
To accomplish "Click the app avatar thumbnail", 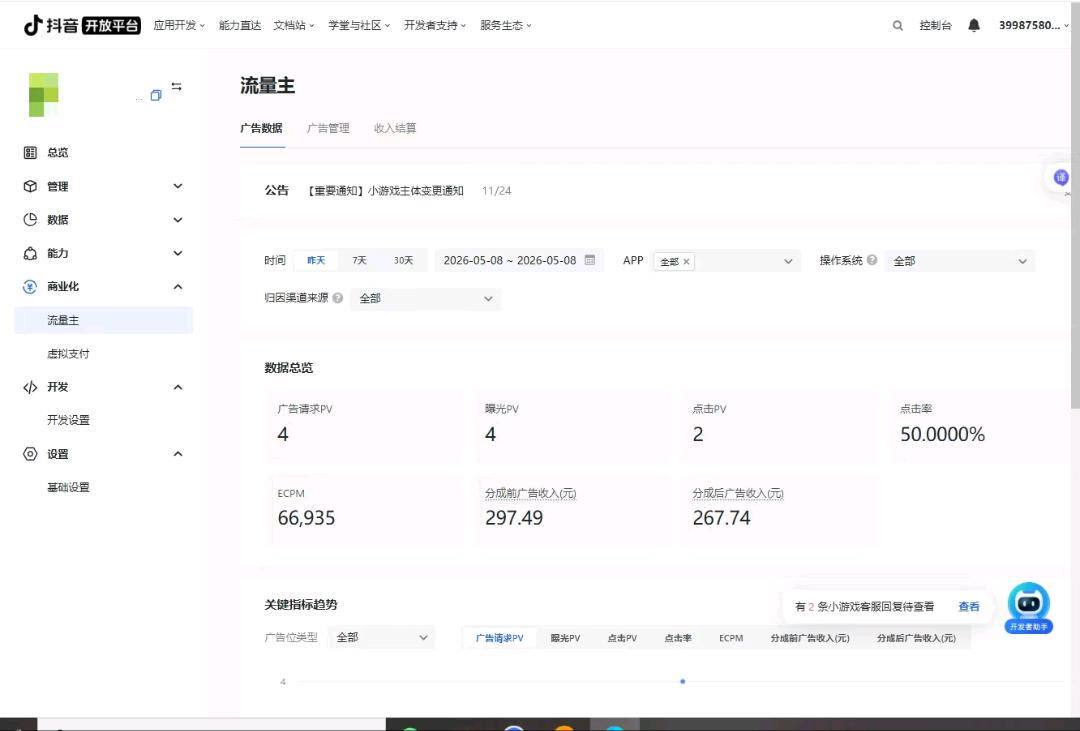I will [43, 94].
